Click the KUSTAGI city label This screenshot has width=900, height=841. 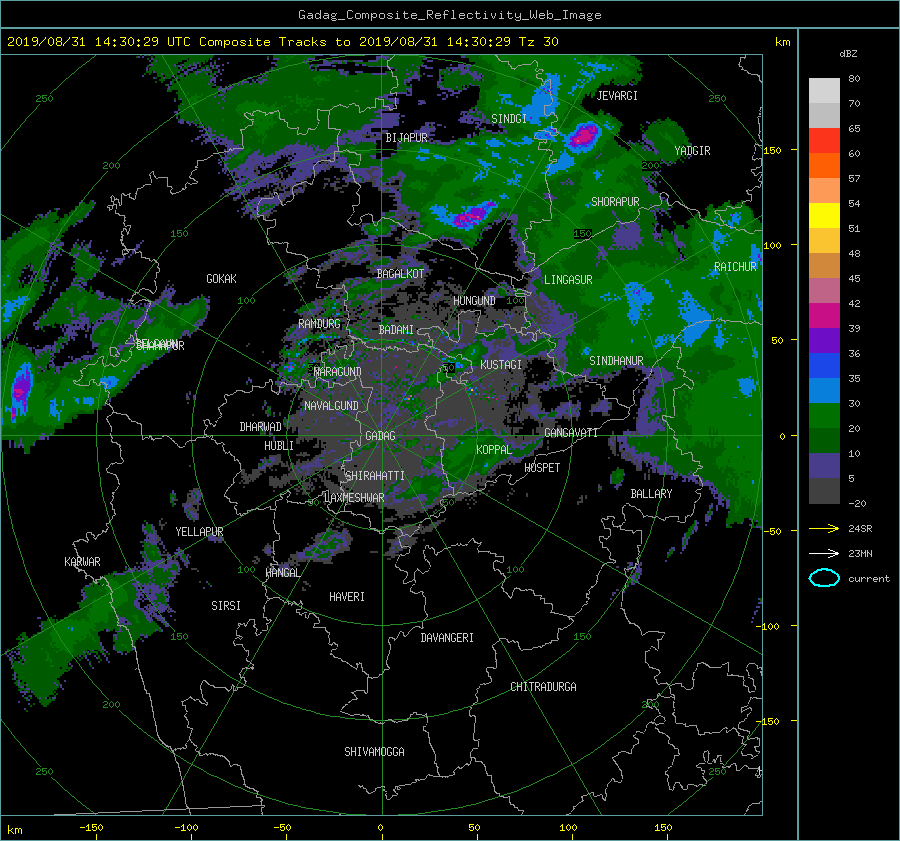pos(501,365)
